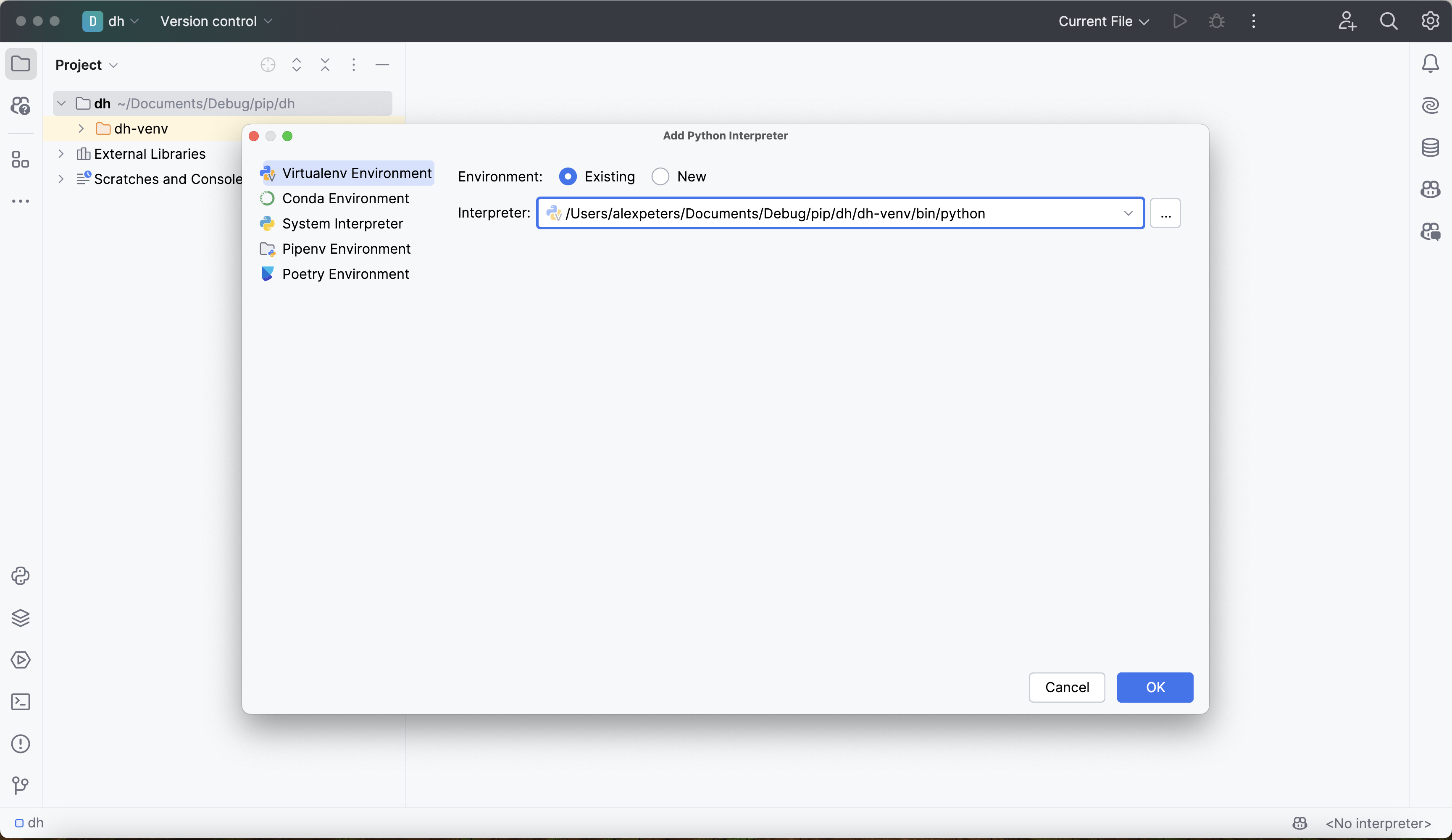The height and width of the screenshot is (840, 1452).
Task: Select the New environment radio button
Action: [660, 176]
